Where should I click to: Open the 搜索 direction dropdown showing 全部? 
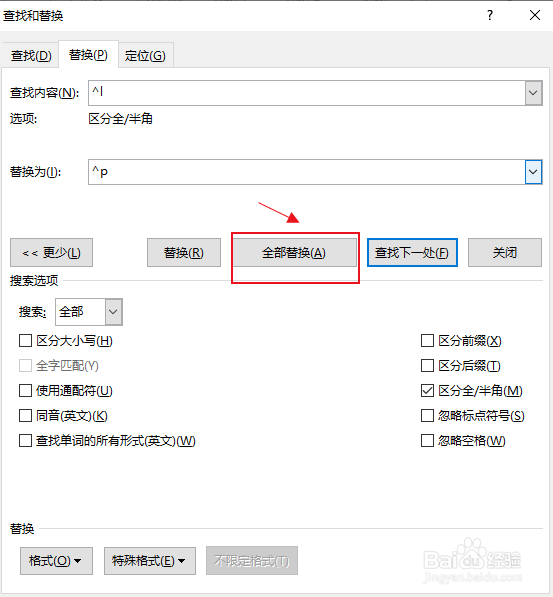[x=89, y=312]
